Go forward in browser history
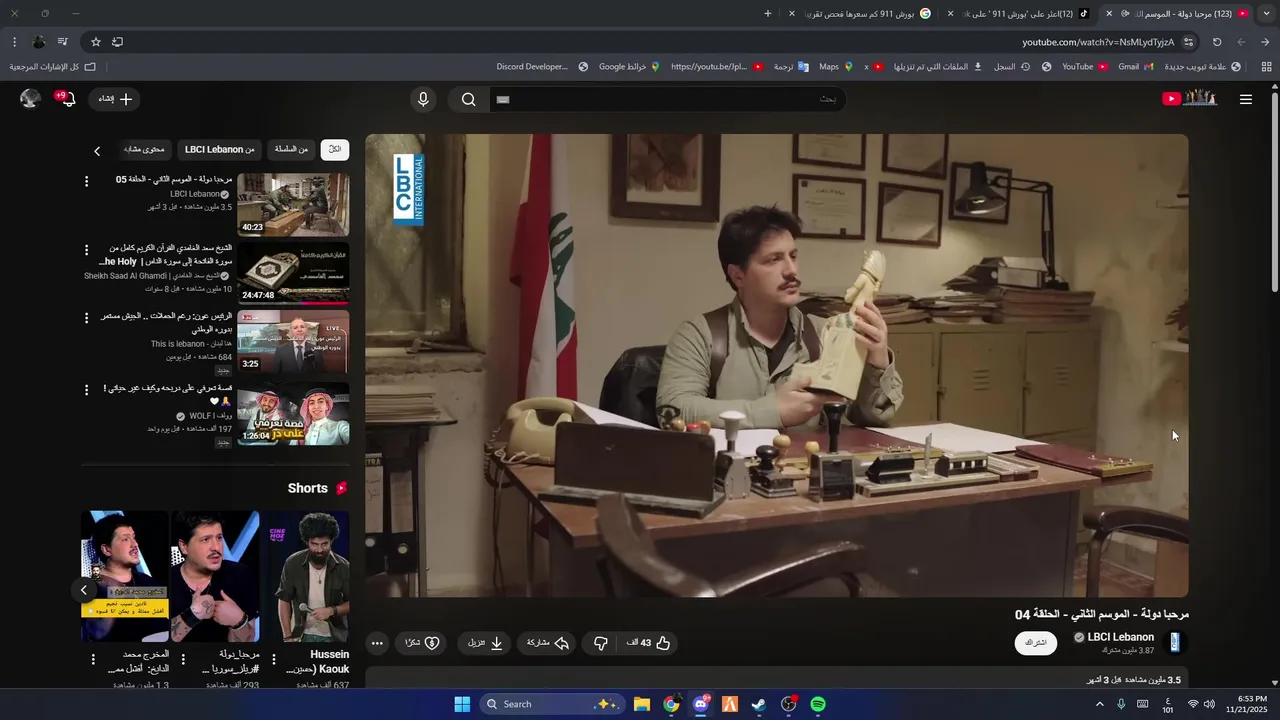The image size is (1280, 720). tap(1241, 42)
